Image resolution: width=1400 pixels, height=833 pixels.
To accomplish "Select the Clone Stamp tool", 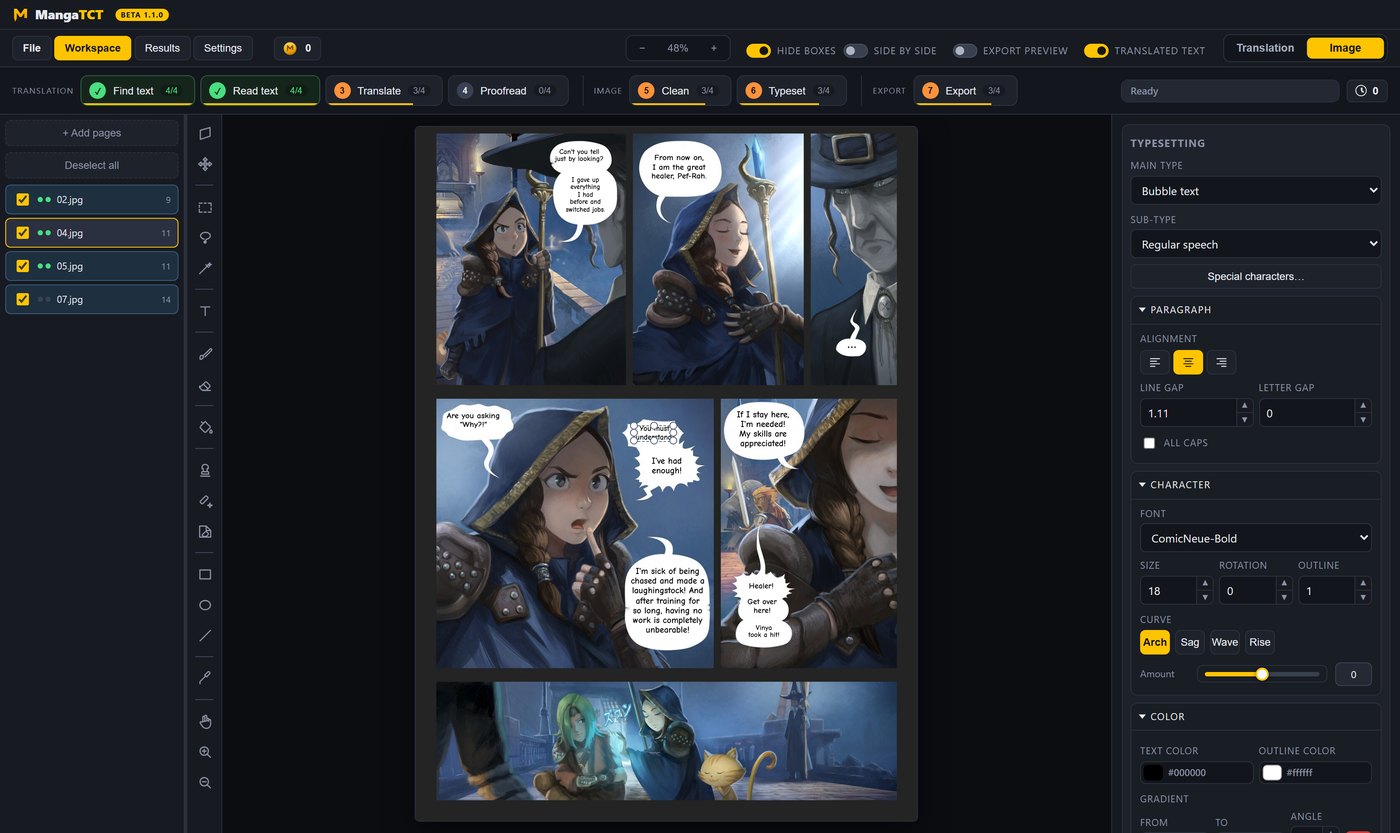I will pyautogui.click(x=205, y=470).
